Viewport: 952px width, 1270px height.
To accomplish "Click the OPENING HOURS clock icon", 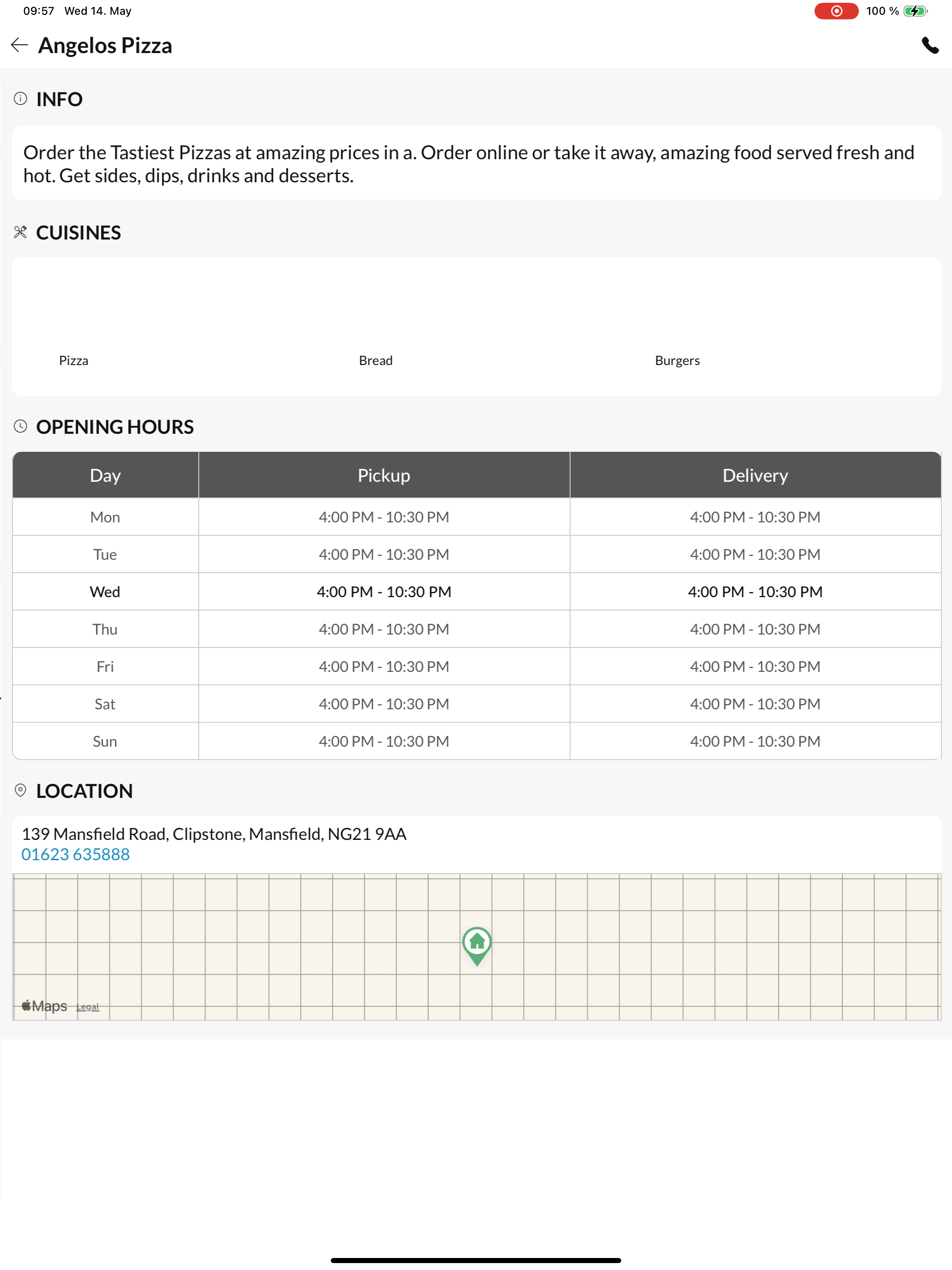I will click(x=21, y=426).
